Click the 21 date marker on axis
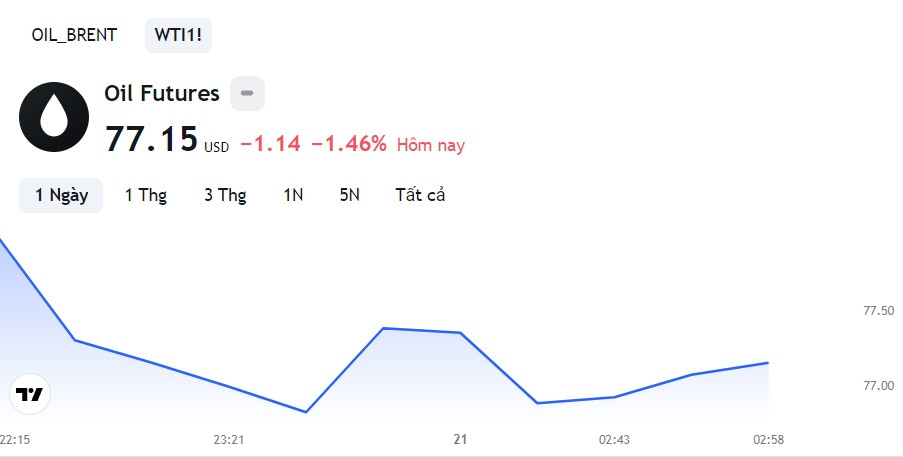 [460, 439]
